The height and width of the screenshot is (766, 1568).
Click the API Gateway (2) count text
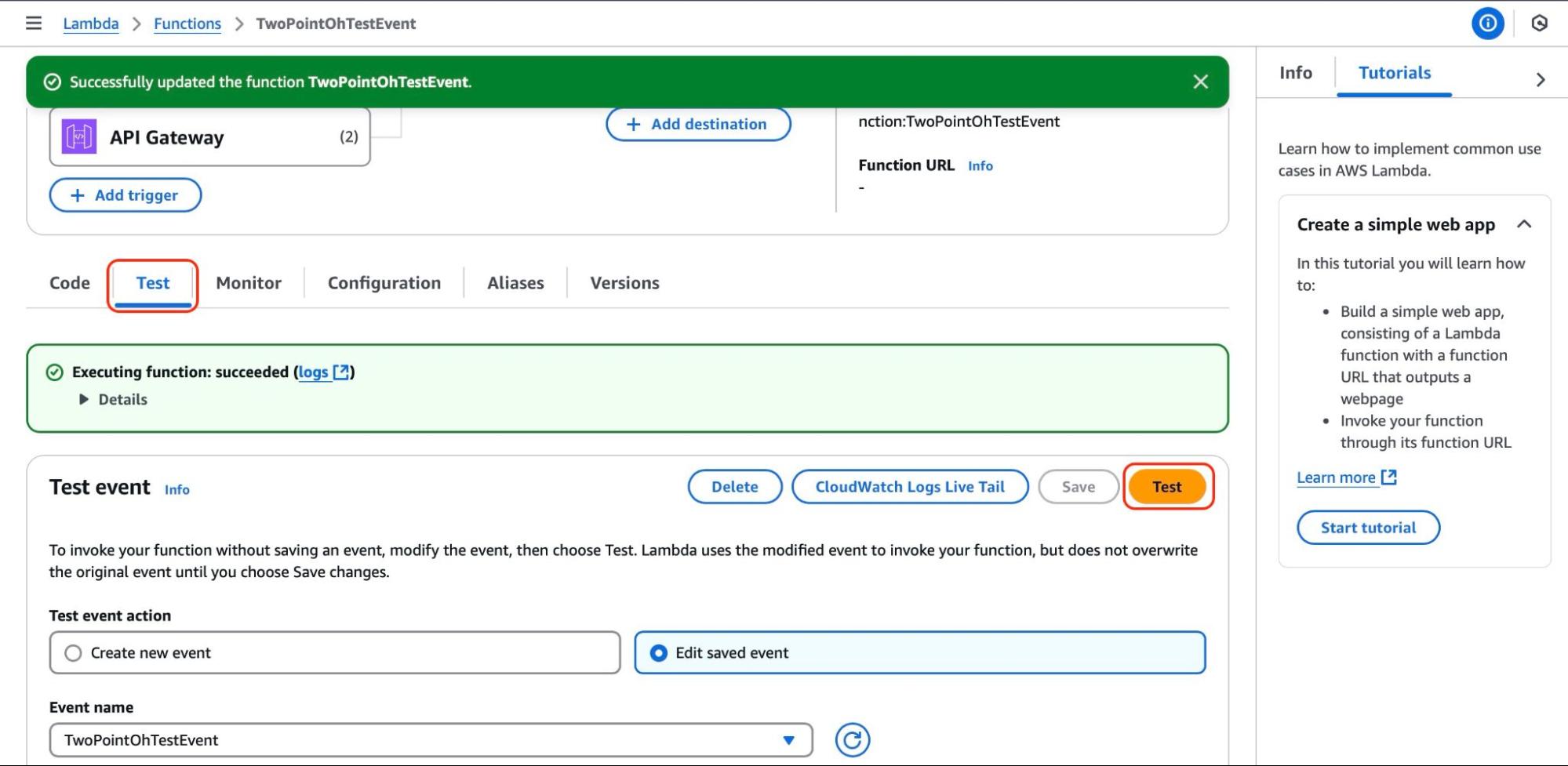[x=349, y=137]
